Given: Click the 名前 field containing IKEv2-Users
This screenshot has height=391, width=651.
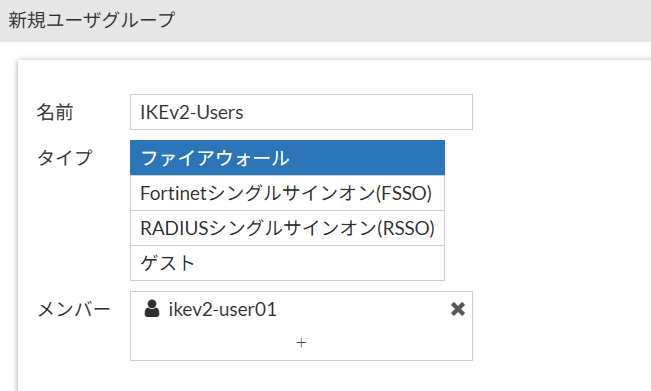Looking at the screenshot, I should [301, 112].
